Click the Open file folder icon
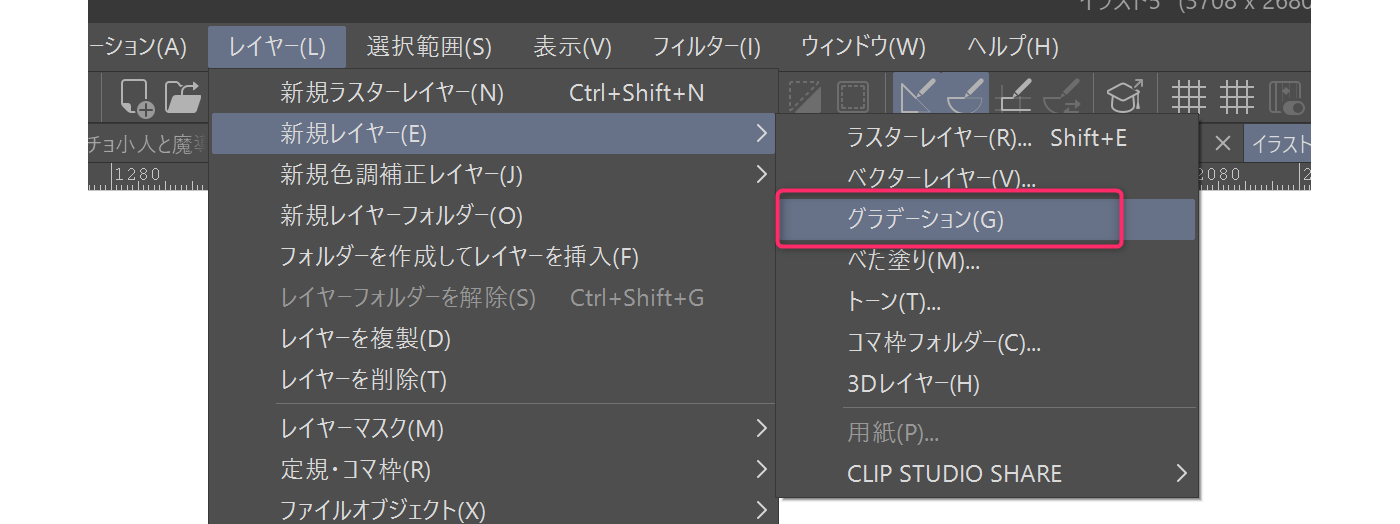The image size is (1400, 524). coord(183,95)
